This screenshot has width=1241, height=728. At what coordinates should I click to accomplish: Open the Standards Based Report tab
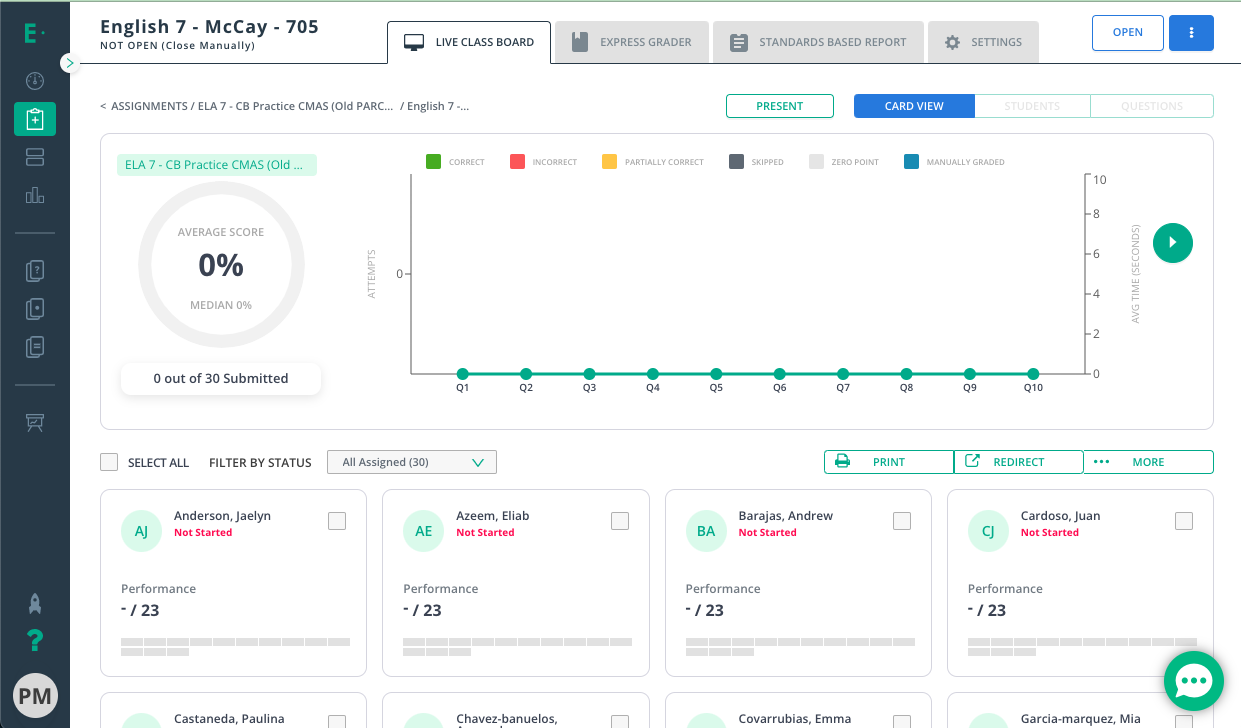(819, 42)
